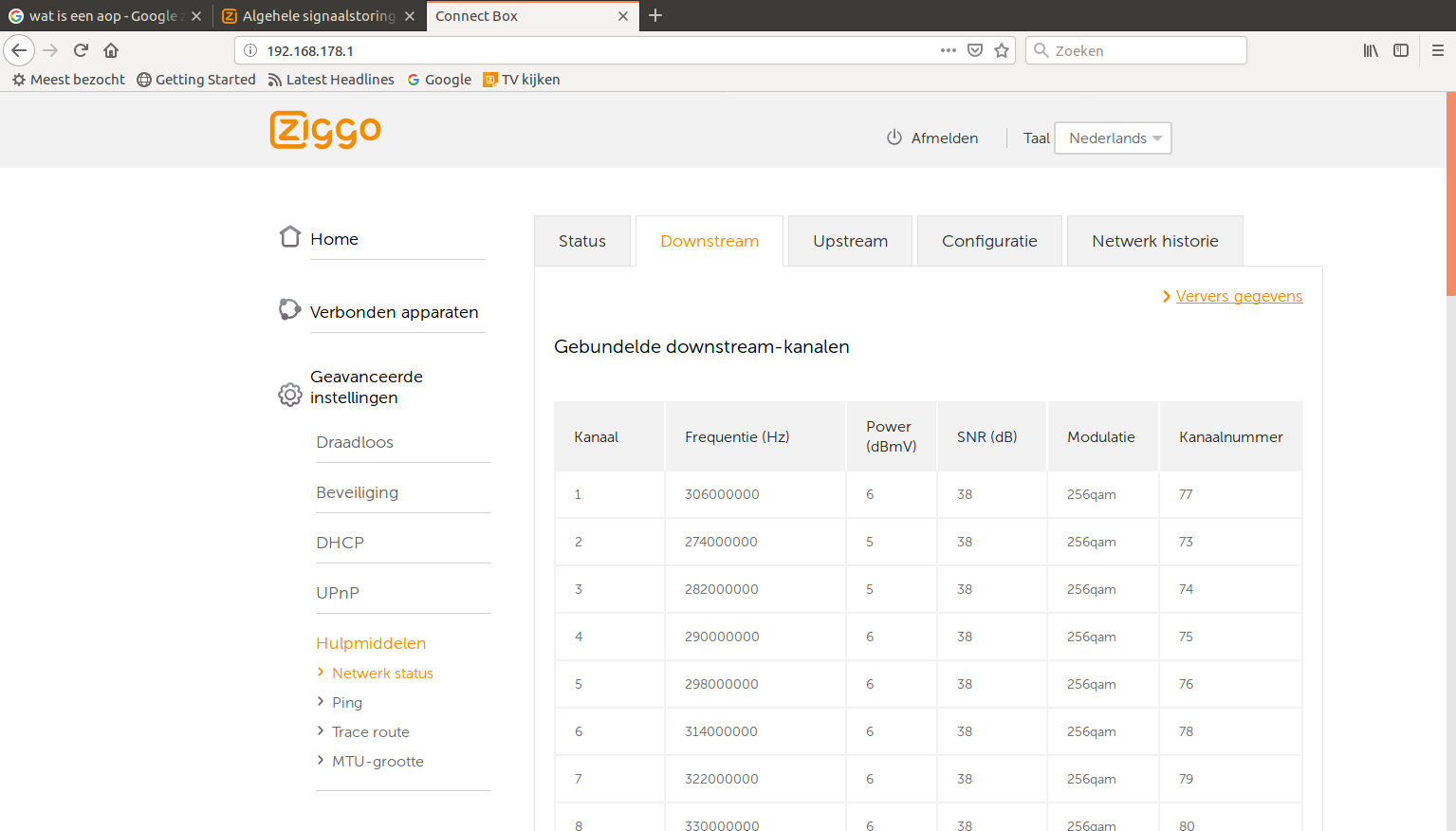Click the Ververs gegevens link
This screenshot has height=831, width=1456.
click(x=1239, y=296)
